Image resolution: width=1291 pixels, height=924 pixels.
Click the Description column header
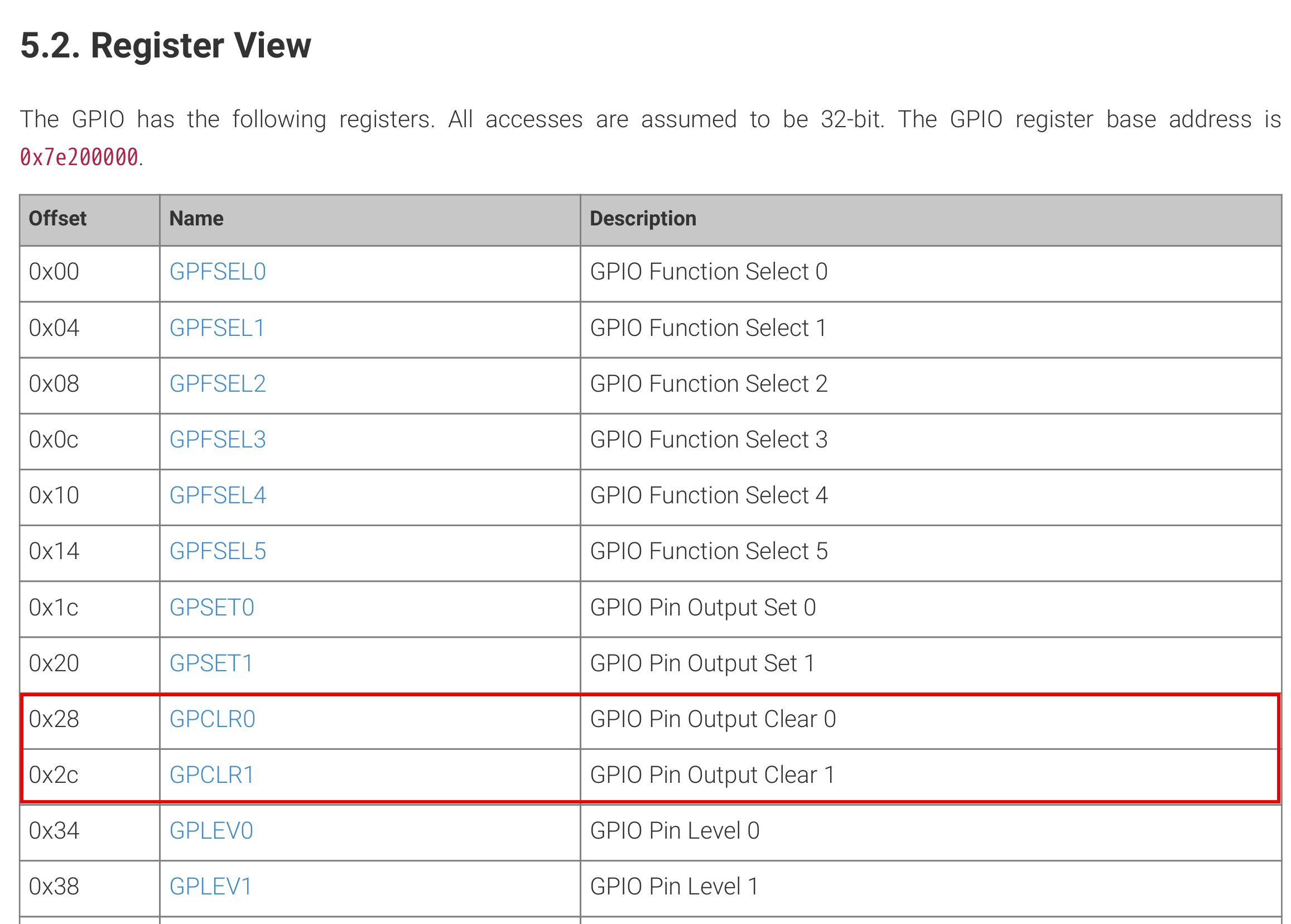pos(642,219)
